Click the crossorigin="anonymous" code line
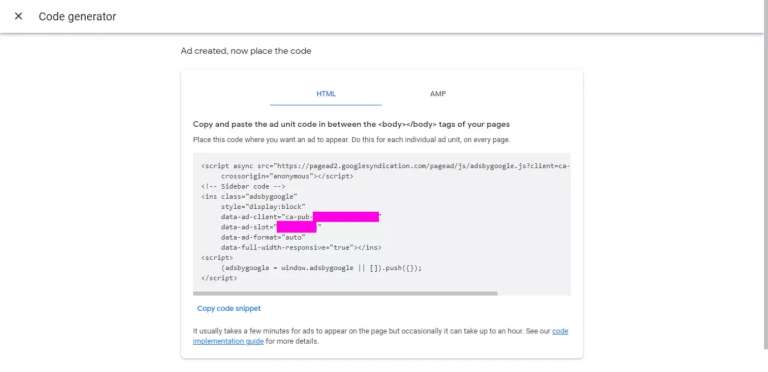 287,176
